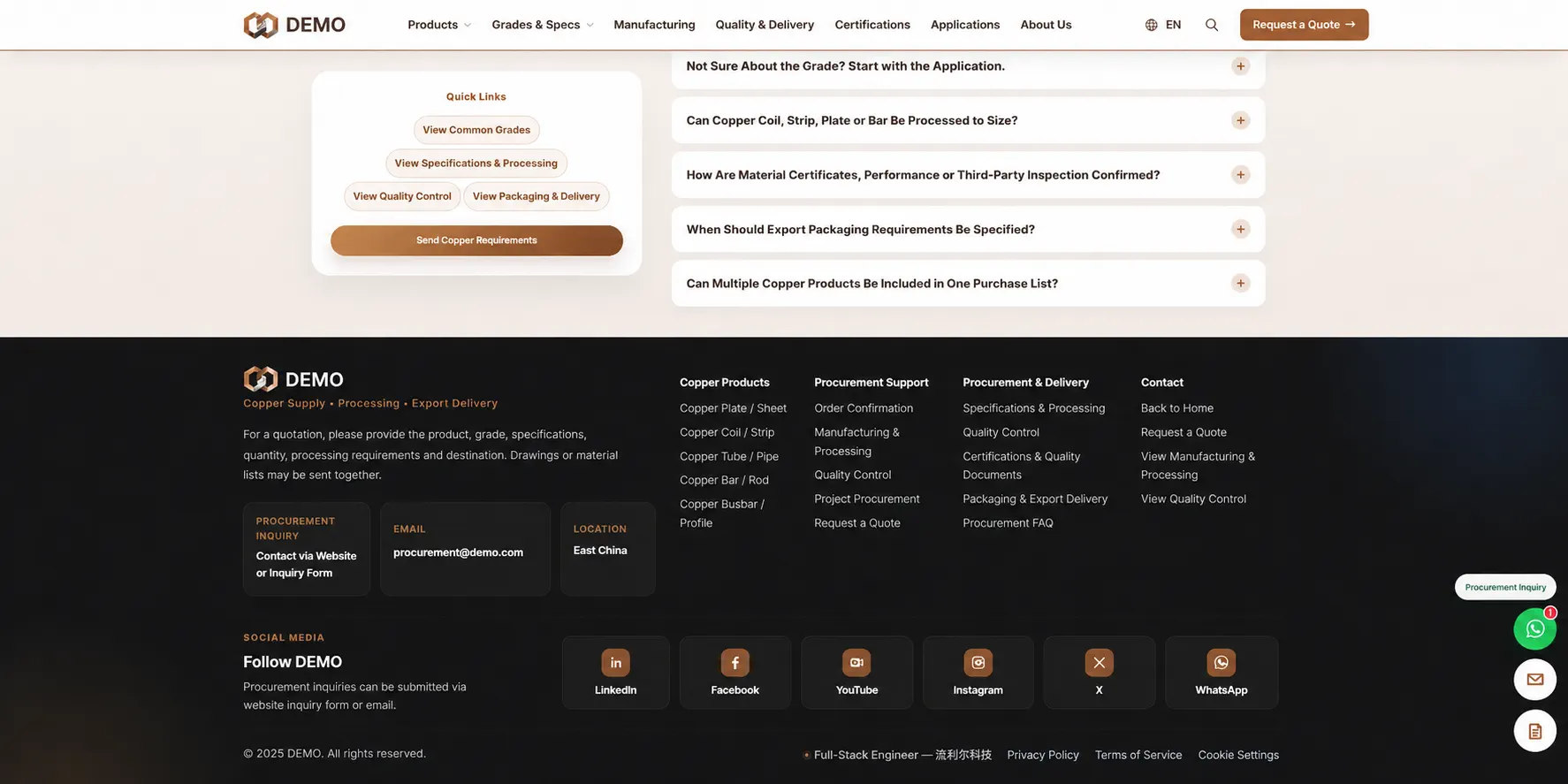Open the Procurement FAQ footer link
This screenshot has height=784, width=1568.
1008,523
